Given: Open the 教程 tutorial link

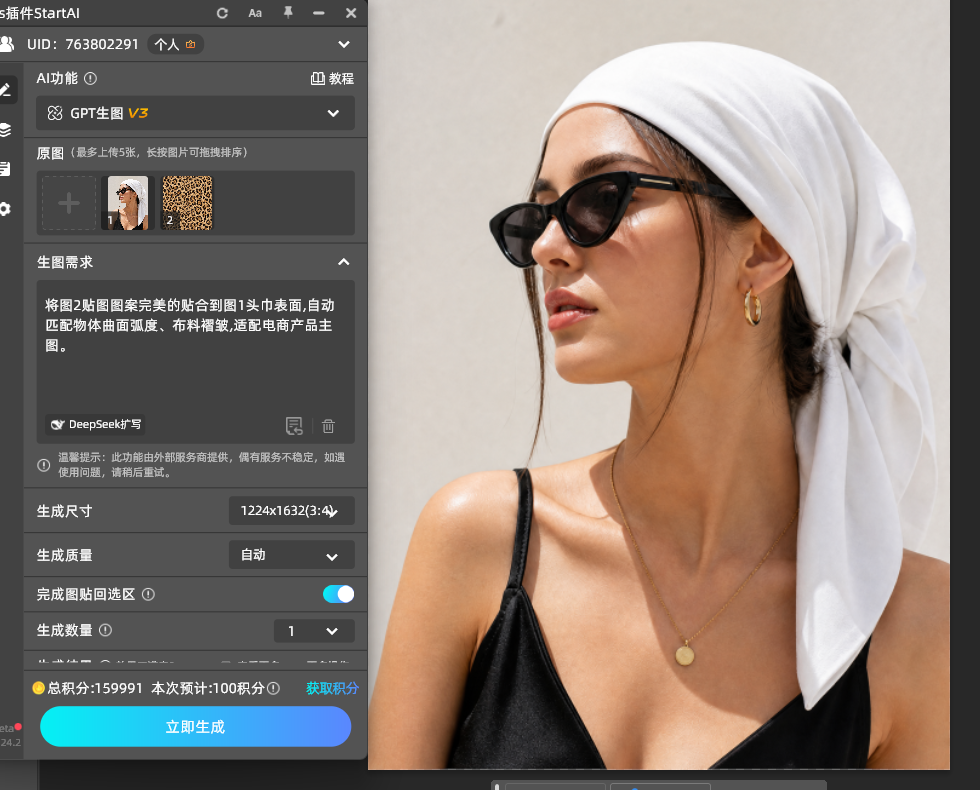Looking at the screenshot, I should [332, 78].
